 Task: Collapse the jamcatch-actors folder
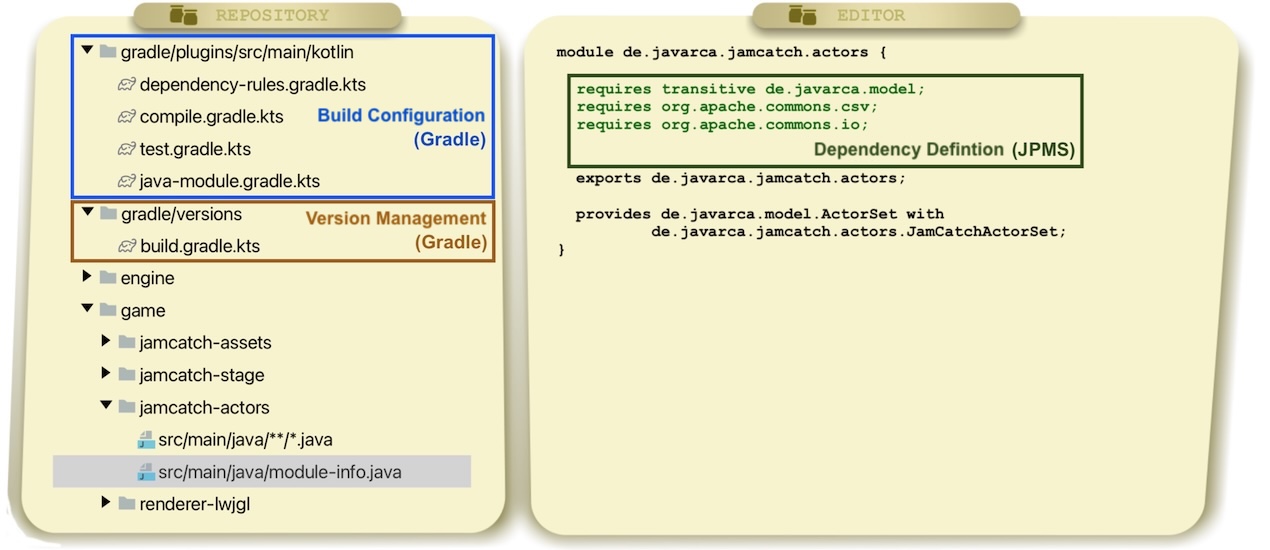coord(106,407)
